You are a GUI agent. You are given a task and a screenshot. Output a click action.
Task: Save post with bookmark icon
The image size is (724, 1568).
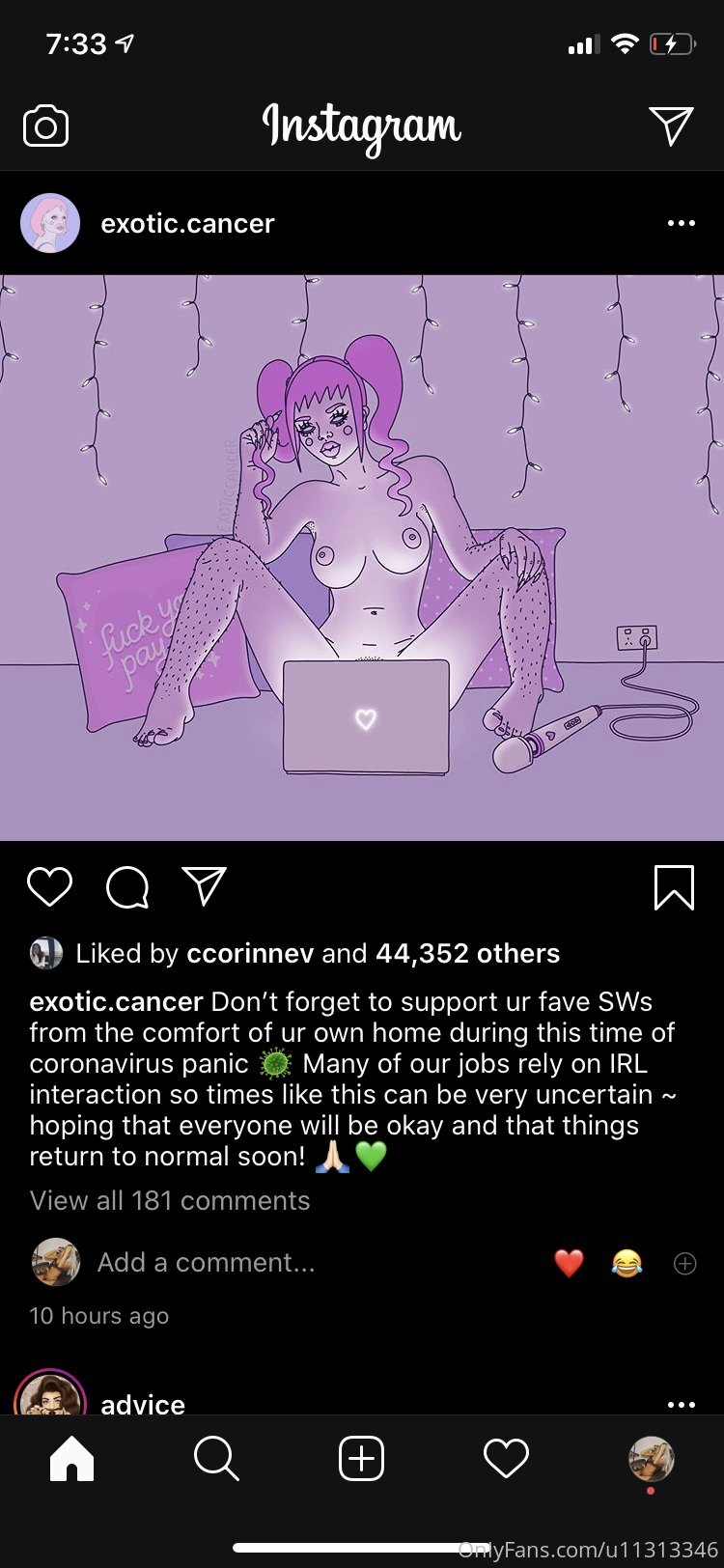pyautogui.click(x=674, y=887)
